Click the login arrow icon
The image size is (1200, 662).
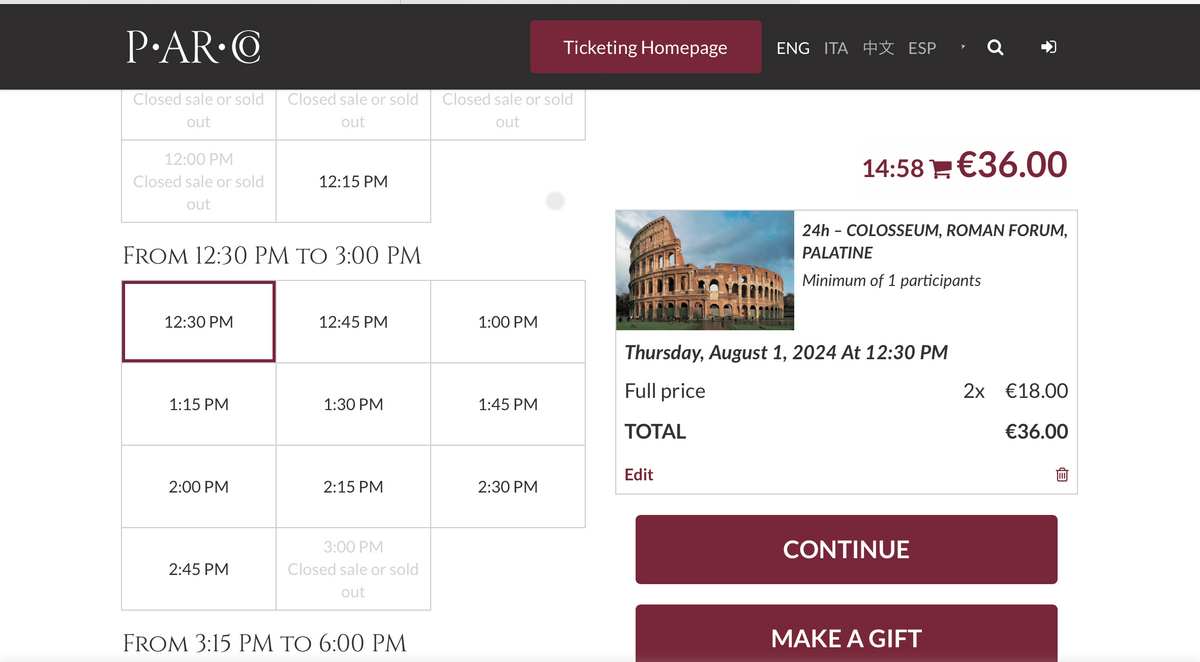(1049, 47)
